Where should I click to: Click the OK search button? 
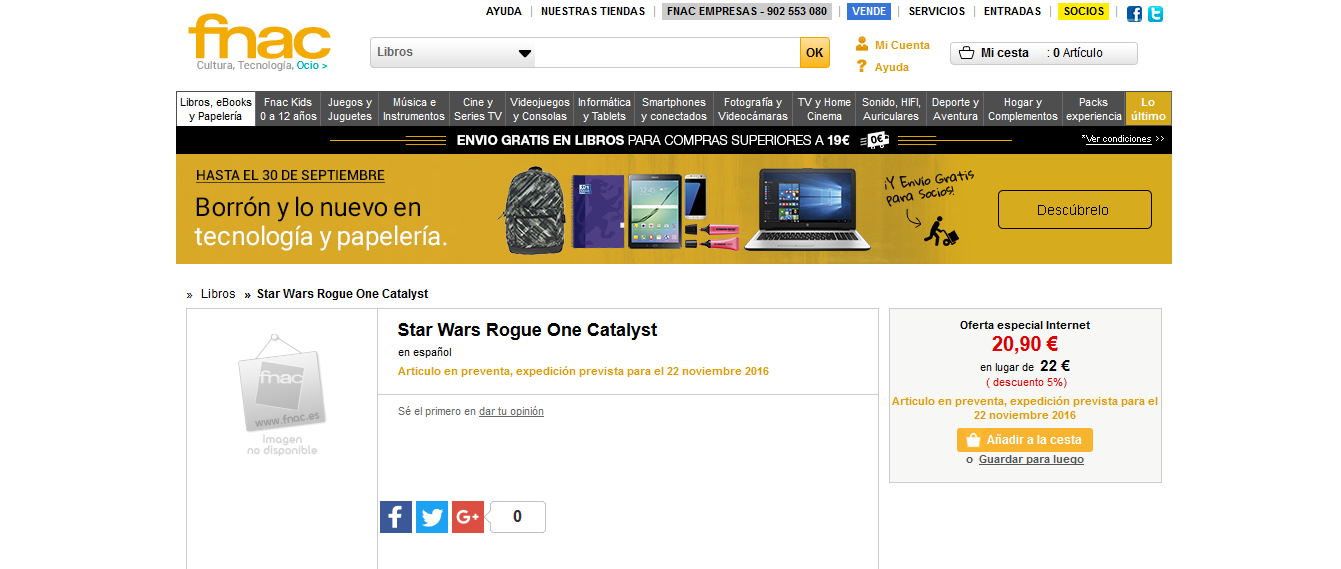coord(815,53)
